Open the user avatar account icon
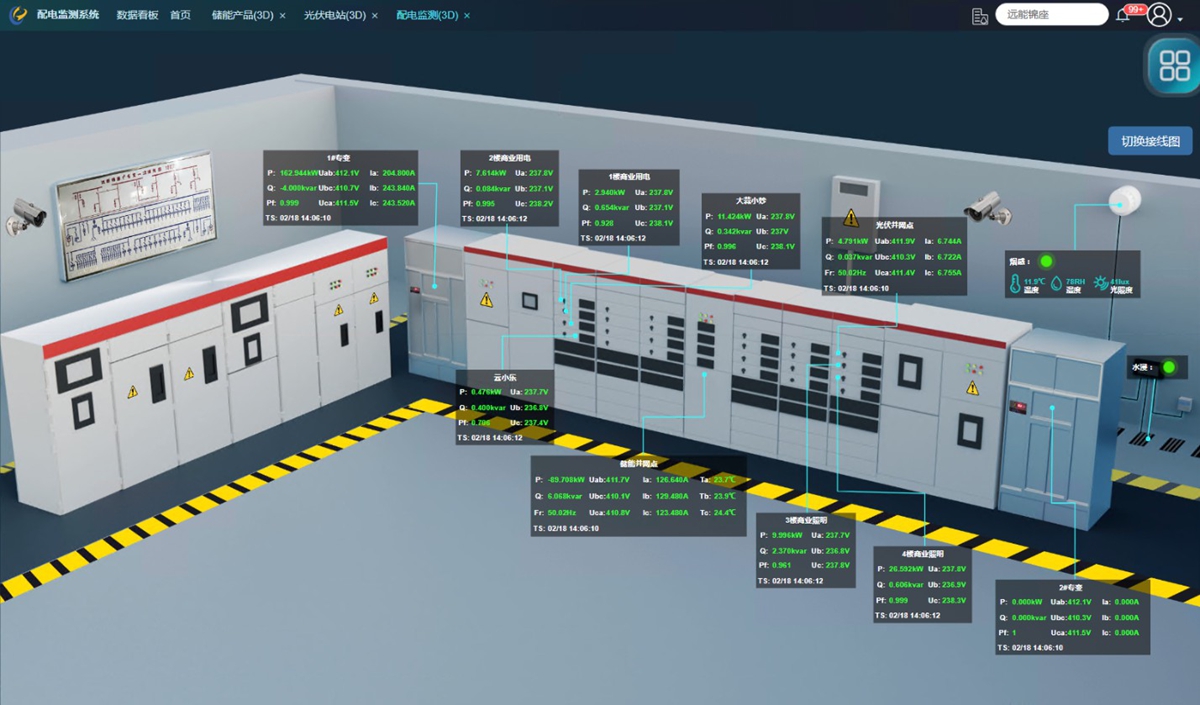 coord(1159,14)
